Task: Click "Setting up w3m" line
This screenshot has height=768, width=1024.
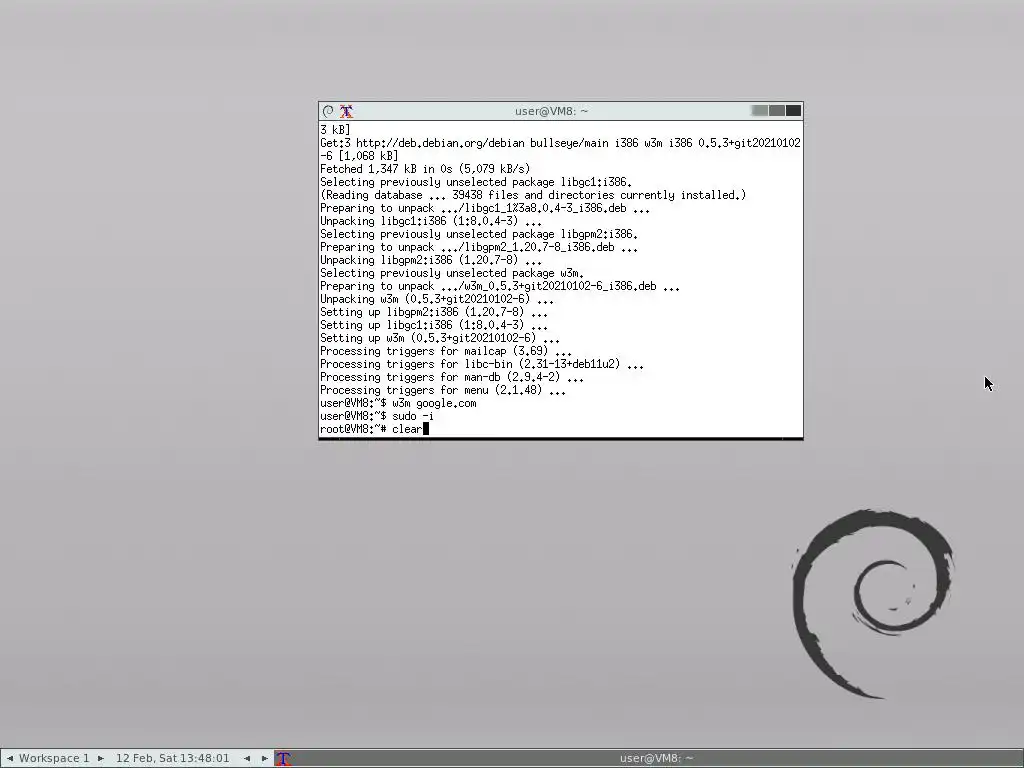Action: point(440,338)
